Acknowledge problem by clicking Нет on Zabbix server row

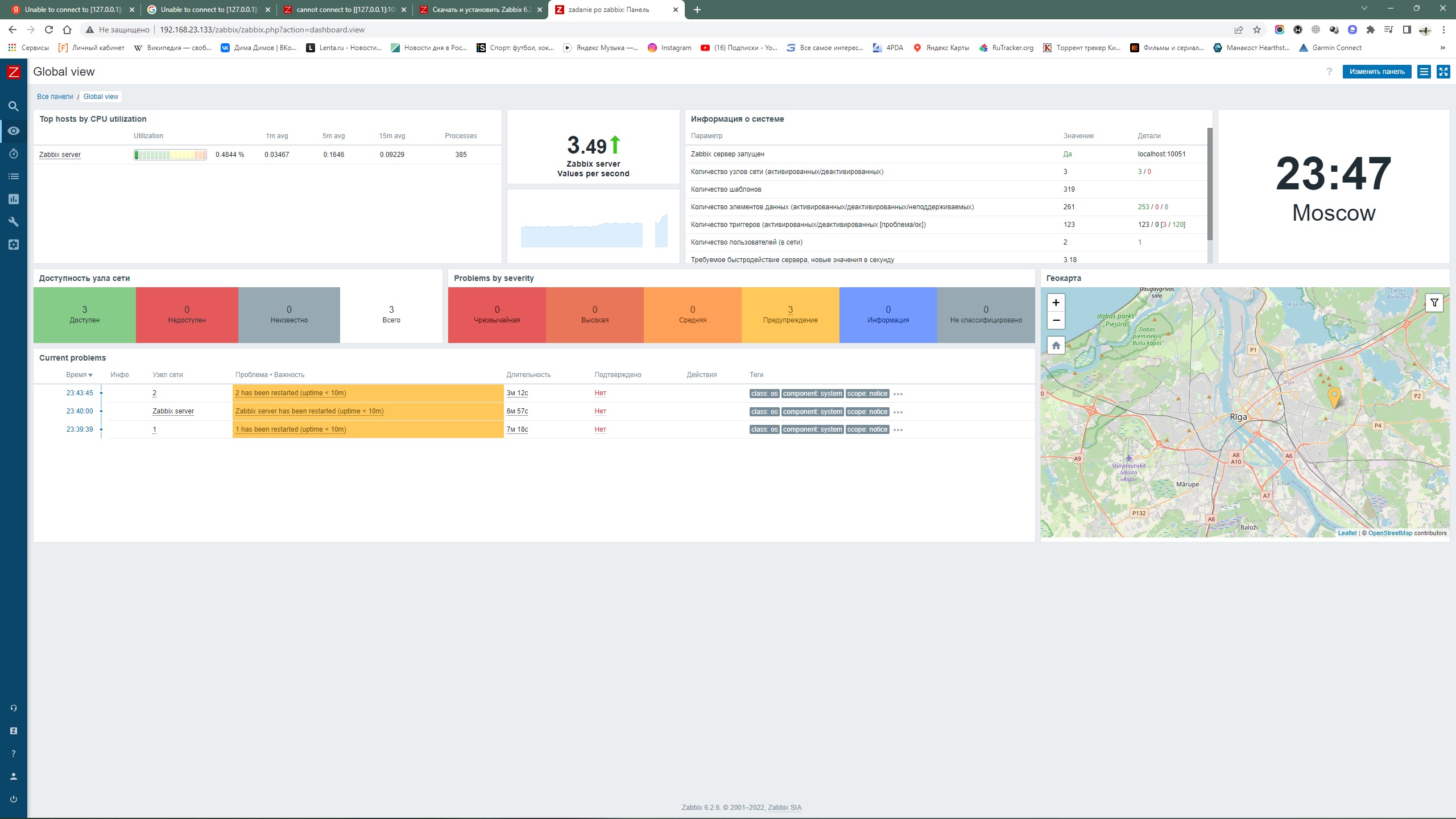[600, 411]
